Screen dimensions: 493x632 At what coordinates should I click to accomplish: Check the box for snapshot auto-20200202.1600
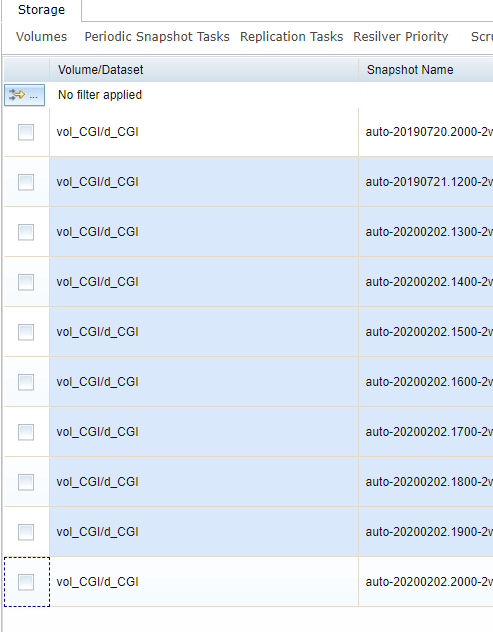tap(26, 382)
